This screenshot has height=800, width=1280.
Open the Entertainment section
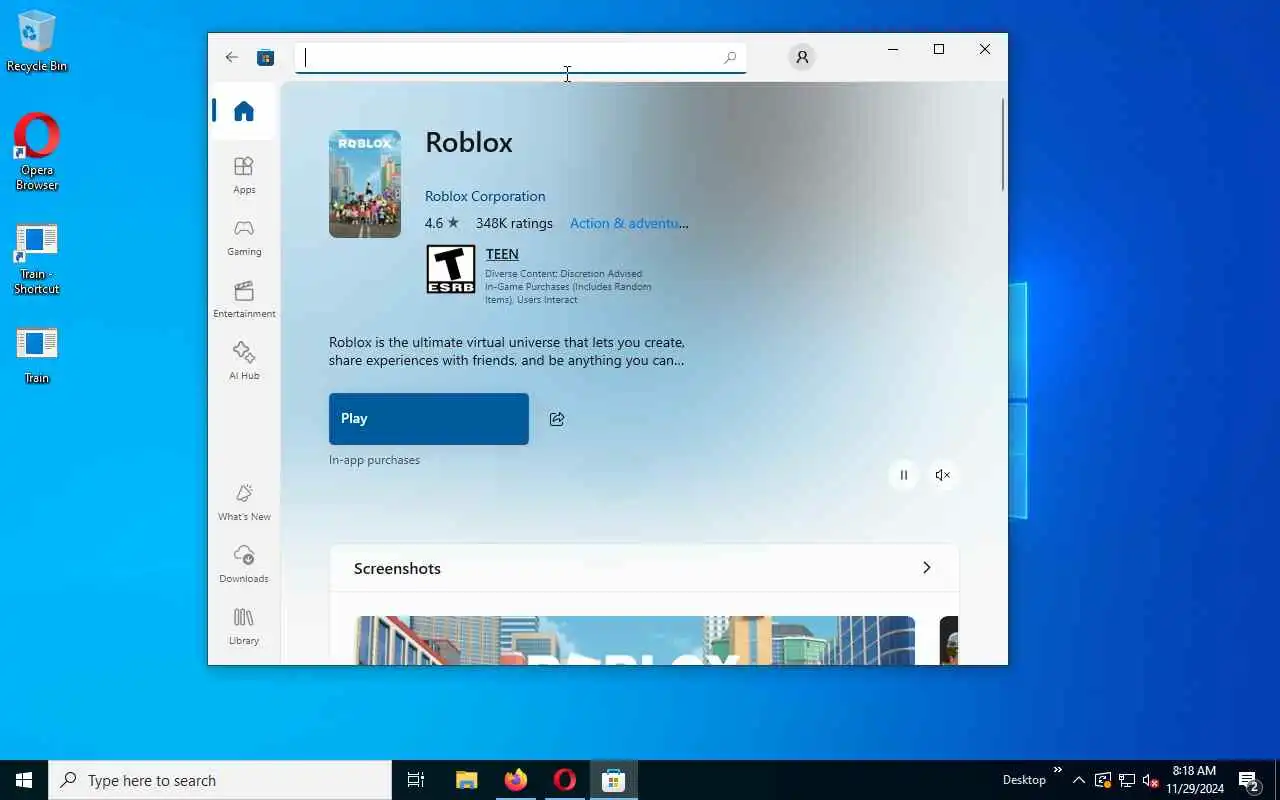pos(244,299)
